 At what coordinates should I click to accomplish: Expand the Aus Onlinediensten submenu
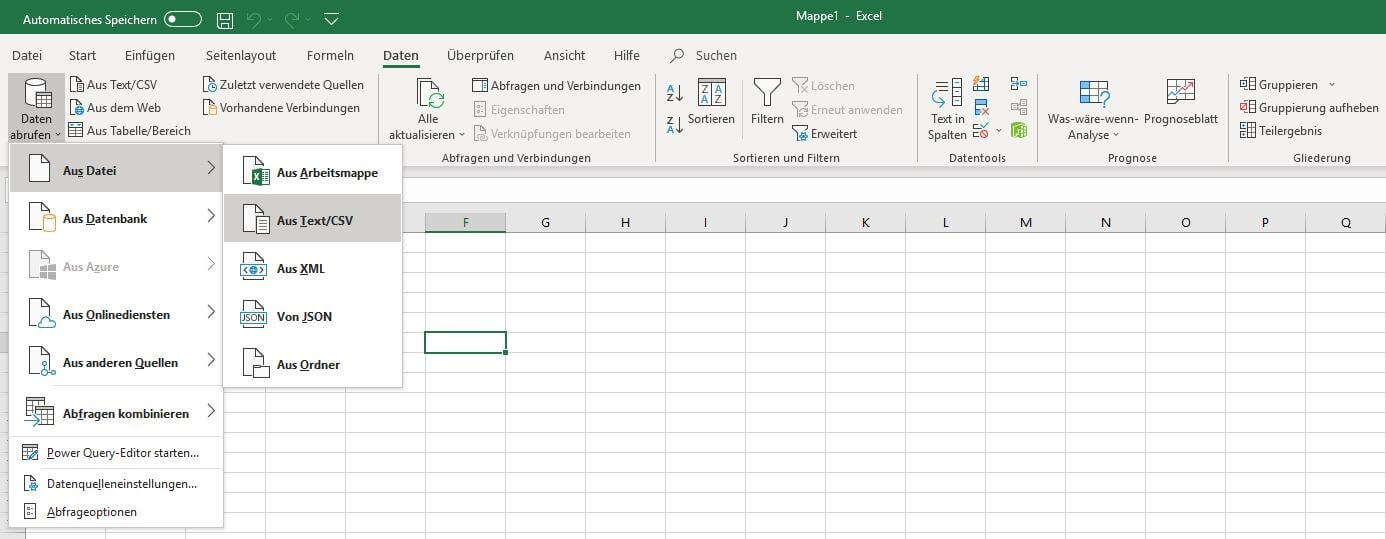click(115, 314)
